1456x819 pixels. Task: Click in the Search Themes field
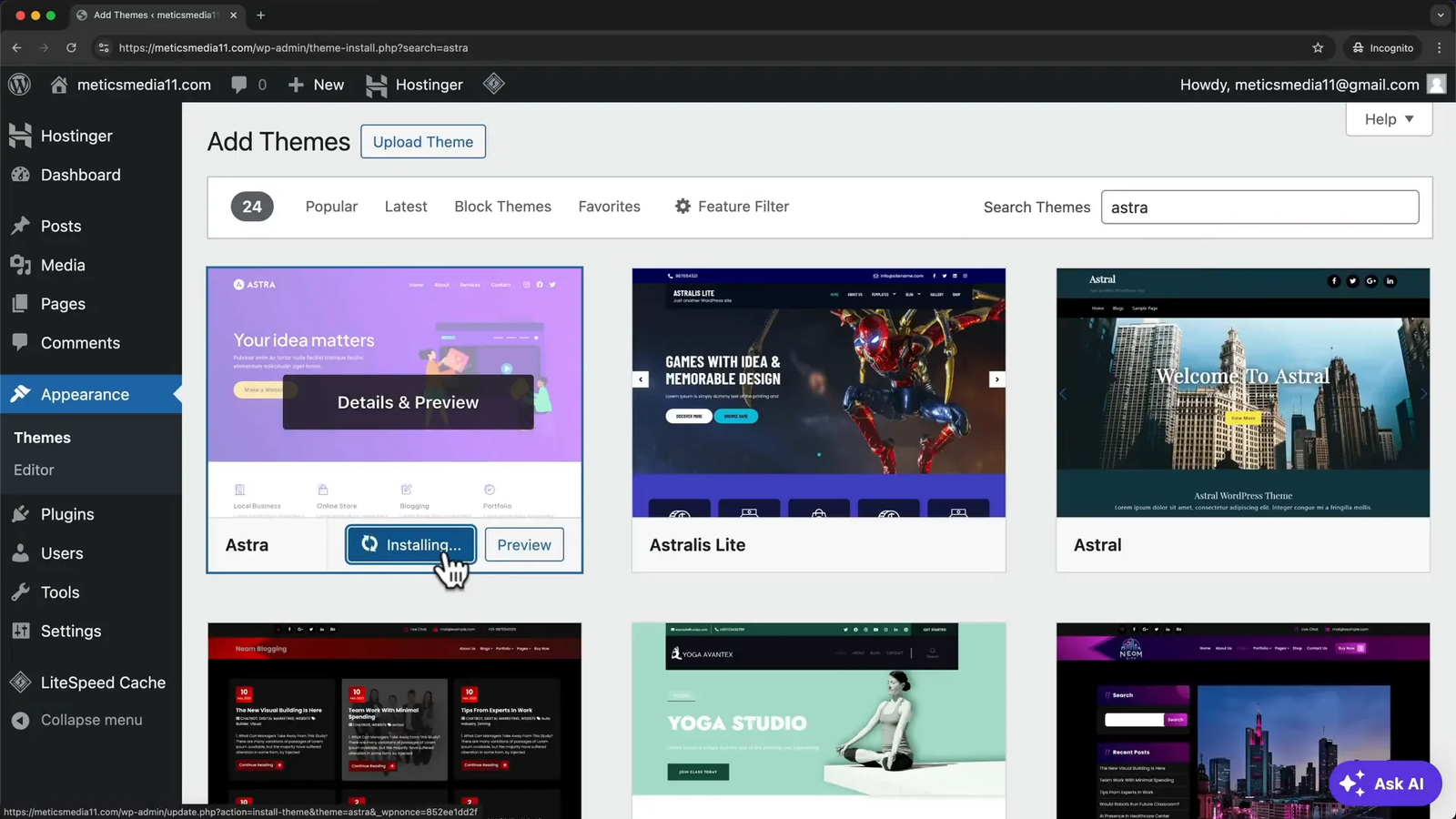pos(1259,207)
